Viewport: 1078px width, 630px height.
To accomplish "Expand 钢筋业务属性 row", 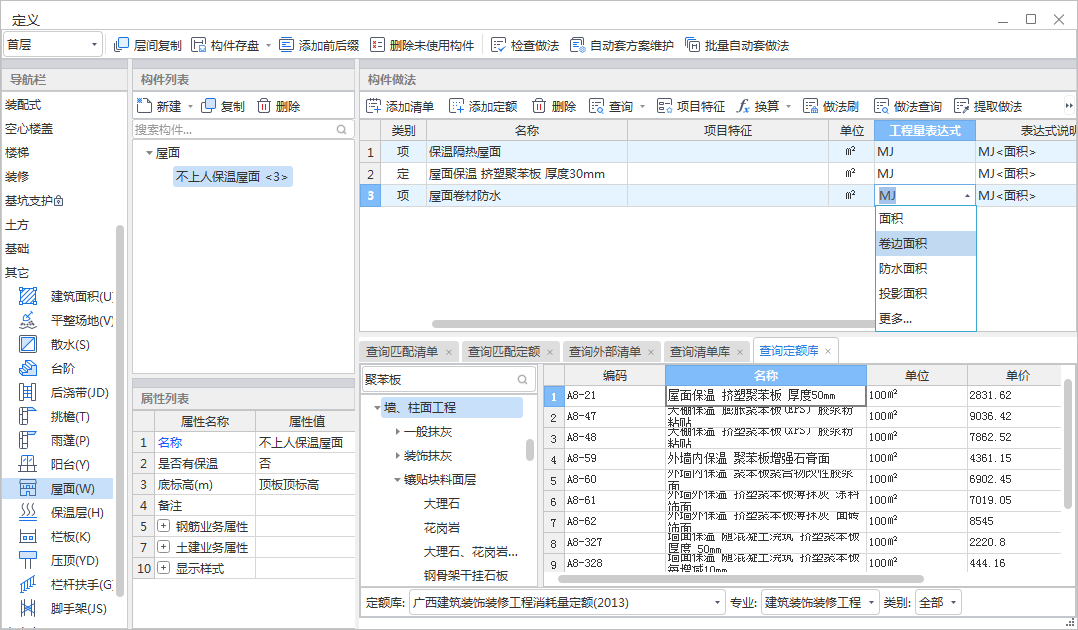I will (164, 526).
